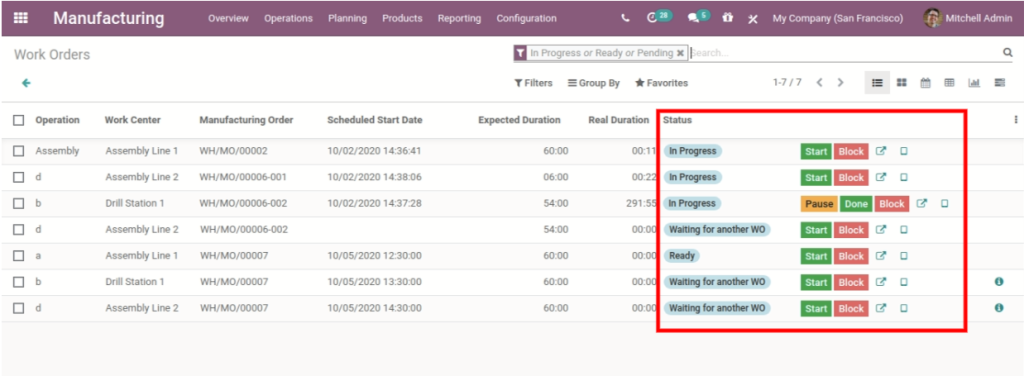Go back using the left arrow

[x=26, y=83]
